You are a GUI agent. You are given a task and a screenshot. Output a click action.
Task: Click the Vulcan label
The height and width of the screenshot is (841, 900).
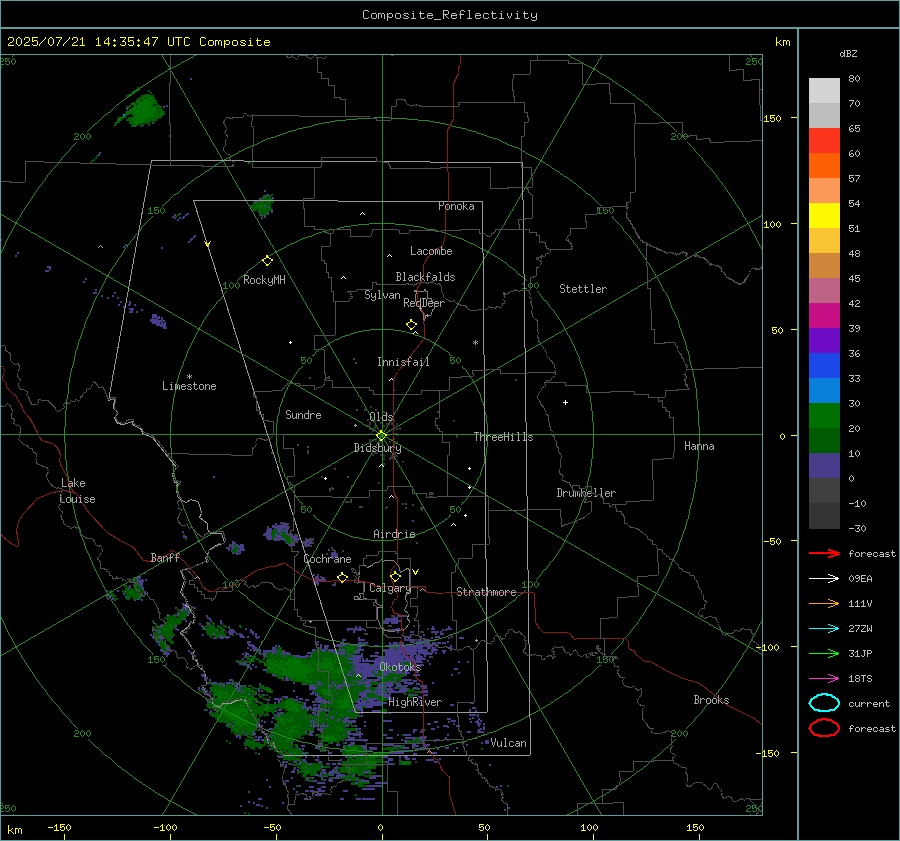point(508,743)
